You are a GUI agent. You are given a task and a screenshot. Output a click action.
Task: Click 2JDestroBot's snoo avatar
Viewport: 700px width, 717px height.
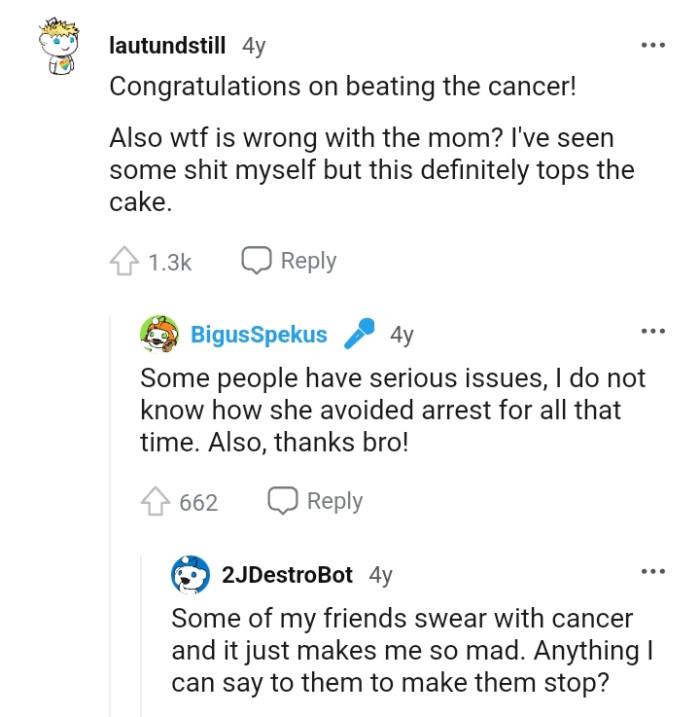click(x=191, y=575)
